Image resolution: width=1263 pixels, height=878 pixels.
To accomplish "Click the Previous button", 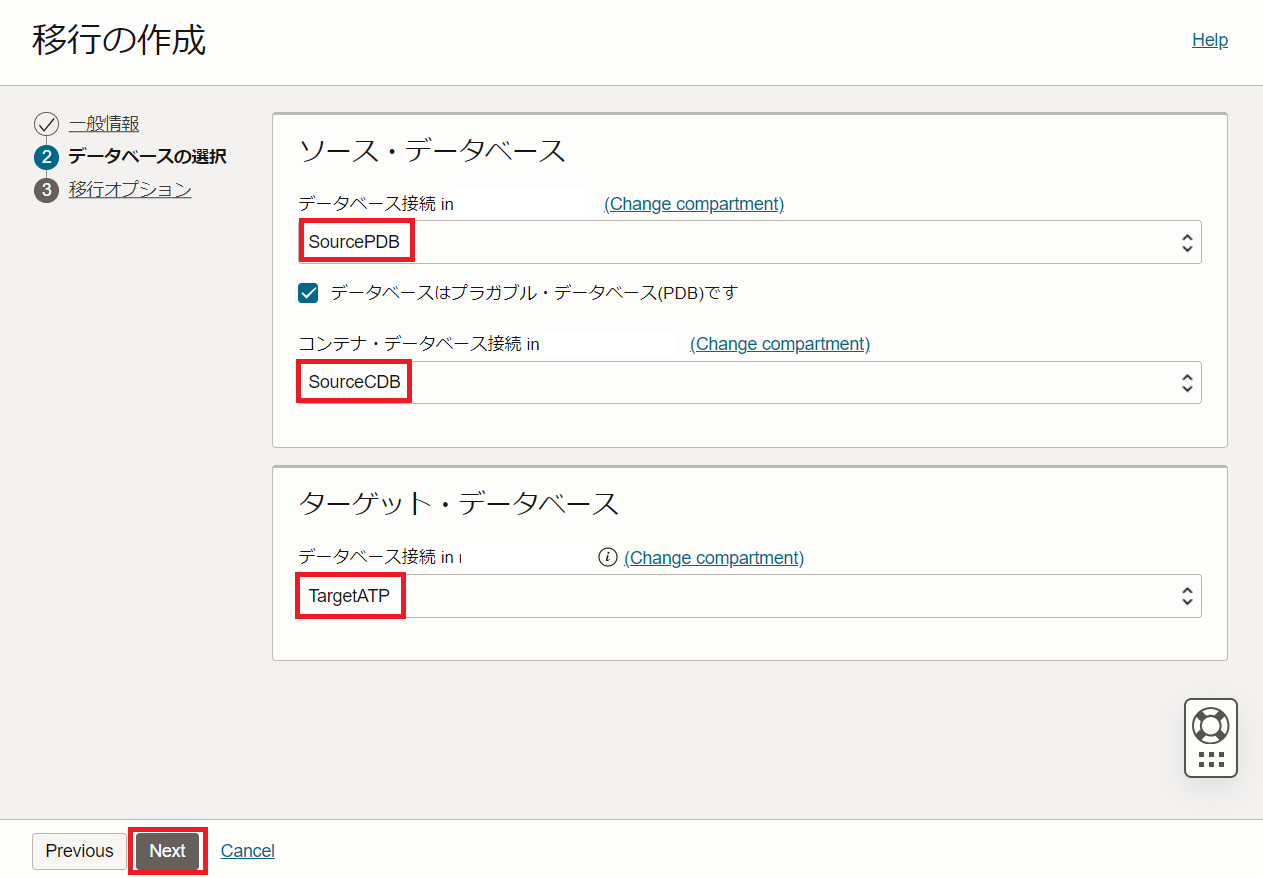I will pyautogui.click(x=79, y=851).
